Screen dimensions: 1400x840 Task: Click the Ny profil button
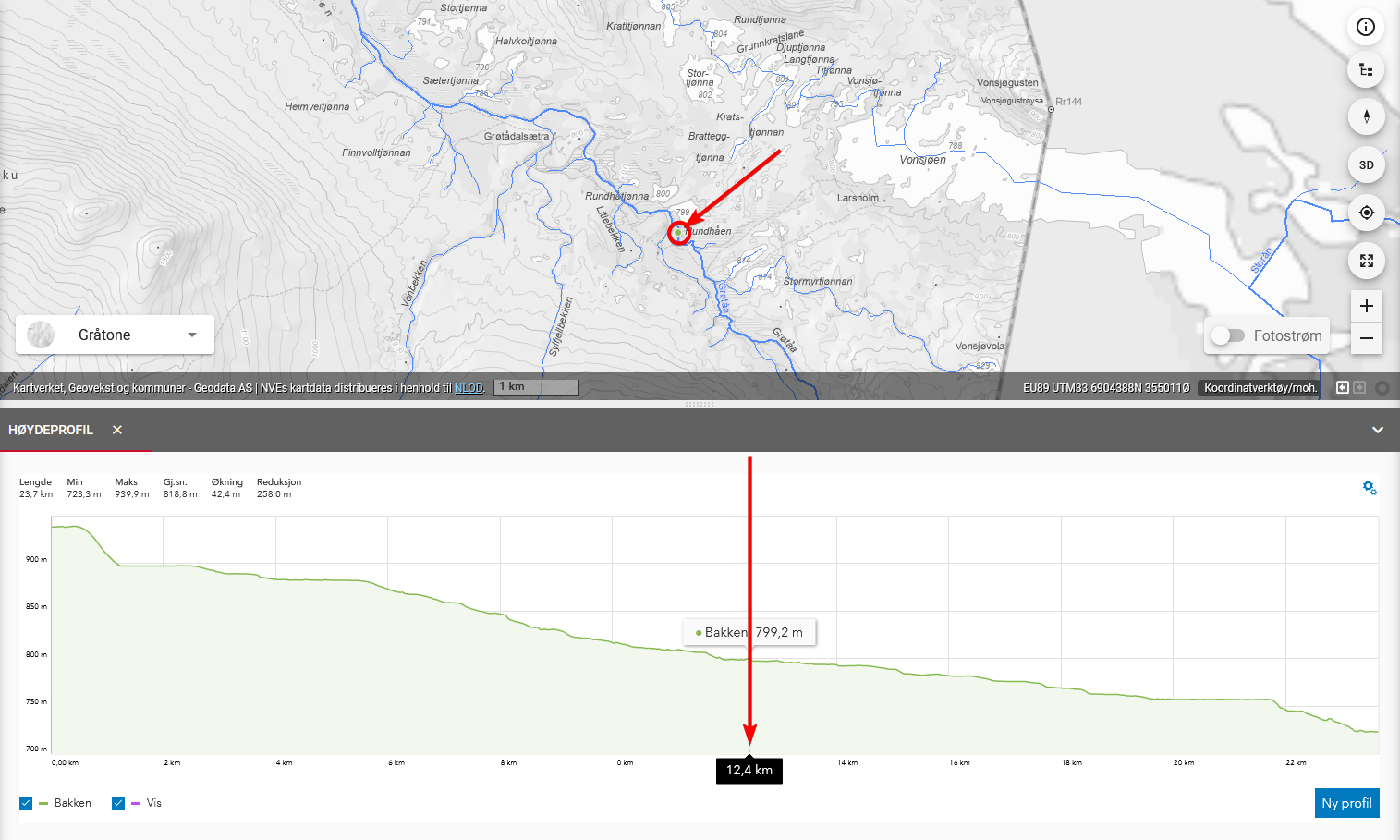[x=1346, y=803]
